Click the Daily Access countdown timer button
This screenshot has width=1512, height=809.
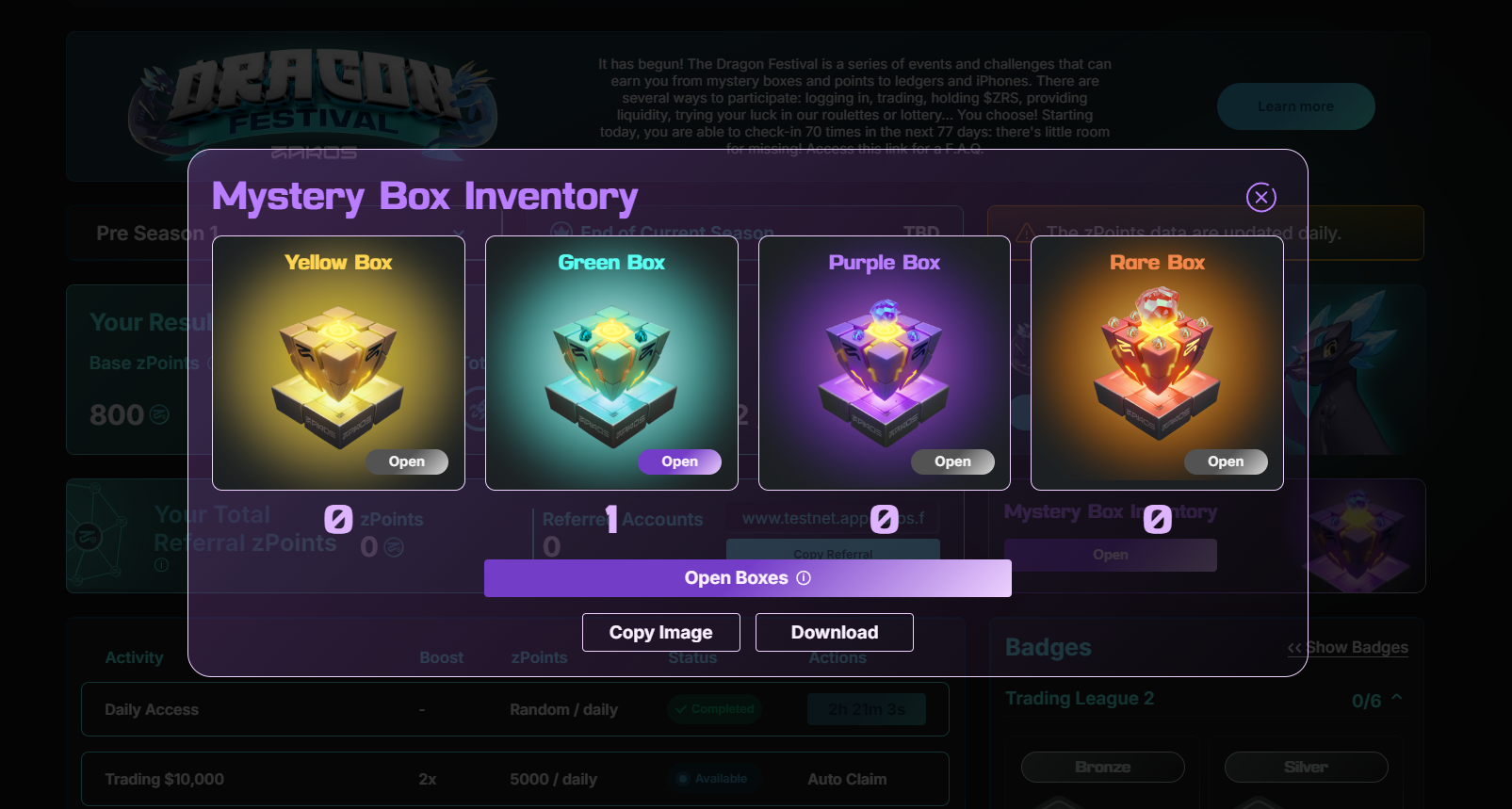click(867, 709)
